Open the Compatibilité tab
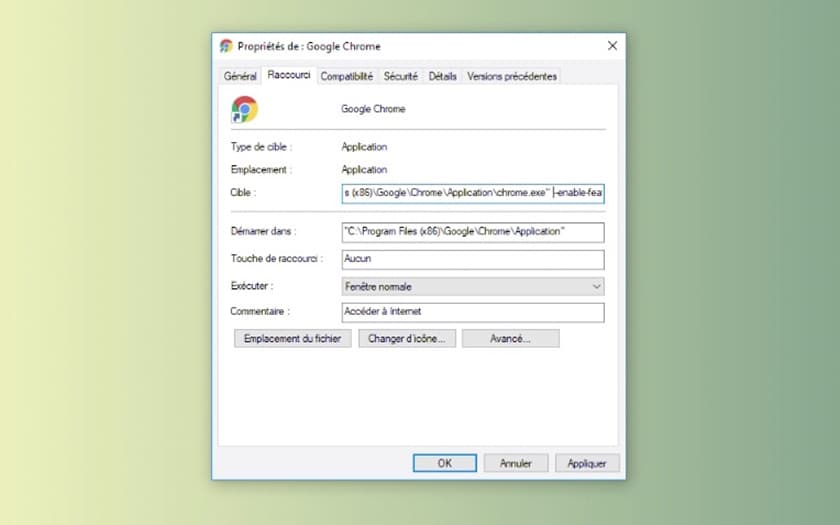 tap(347, 76)
